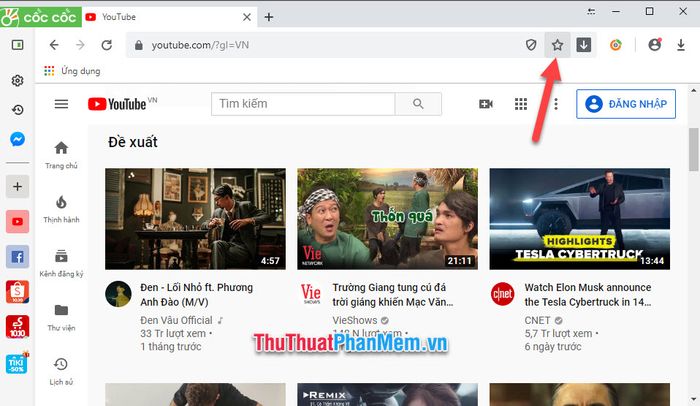Viewport: 700px width, 406px height.
Task: Select Thư viện in YouTube sidebar
Action: tap(61, 318)
